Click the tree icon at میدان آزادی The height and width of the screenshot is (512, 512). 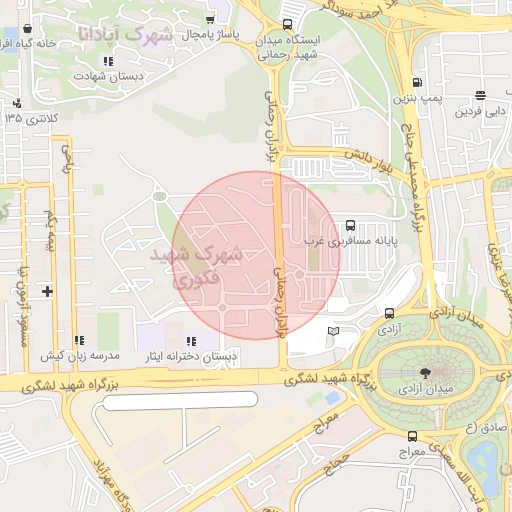tap(425, 373)
